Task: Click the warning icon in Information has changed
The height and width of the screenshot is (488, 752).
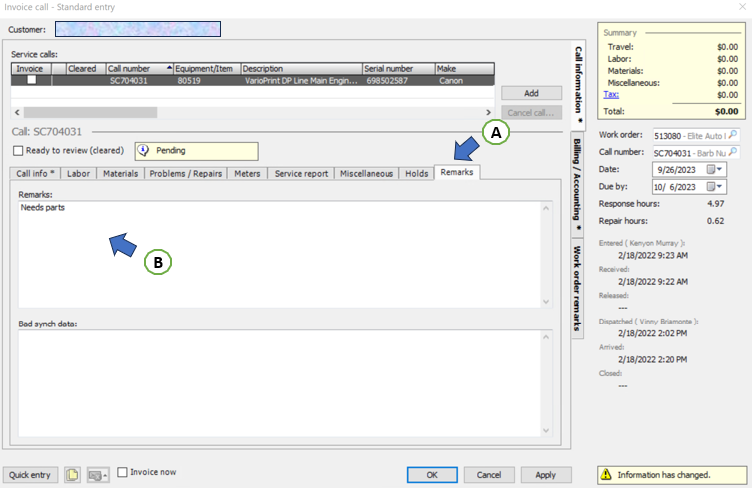Action: [606, 475]
